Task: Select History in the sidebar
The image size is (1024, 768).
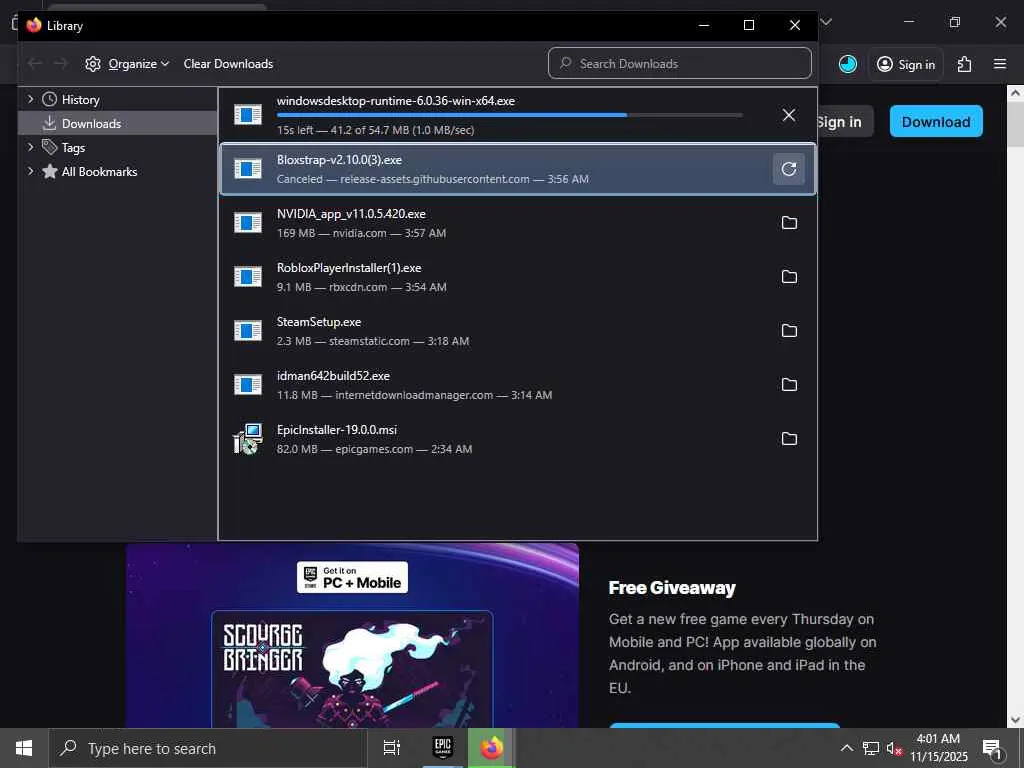Action: click(80, 99)
